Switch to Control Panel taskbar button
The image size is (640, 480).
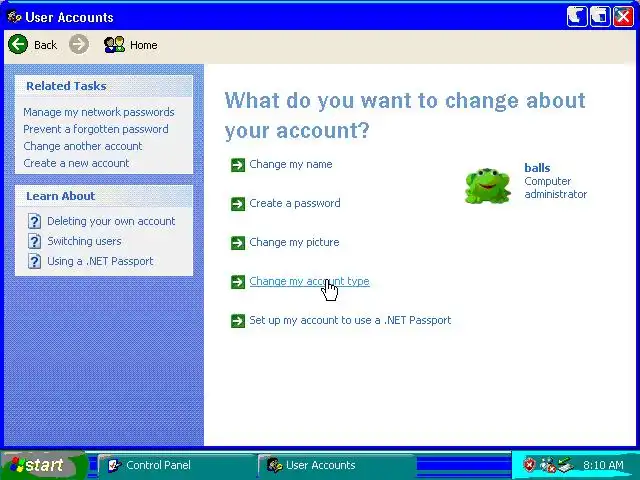[176, 465]
